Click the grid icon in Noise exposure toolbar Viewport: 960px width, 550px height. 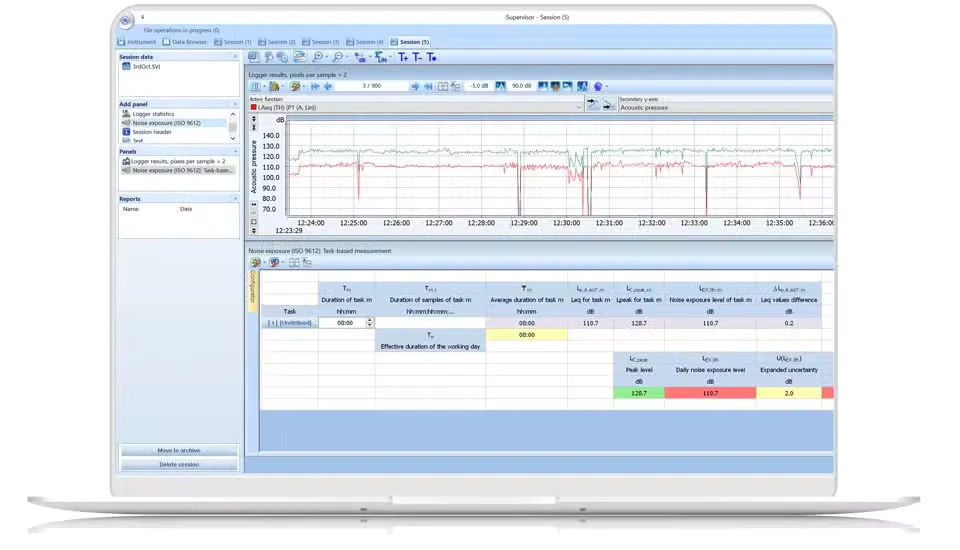[294, 262]
